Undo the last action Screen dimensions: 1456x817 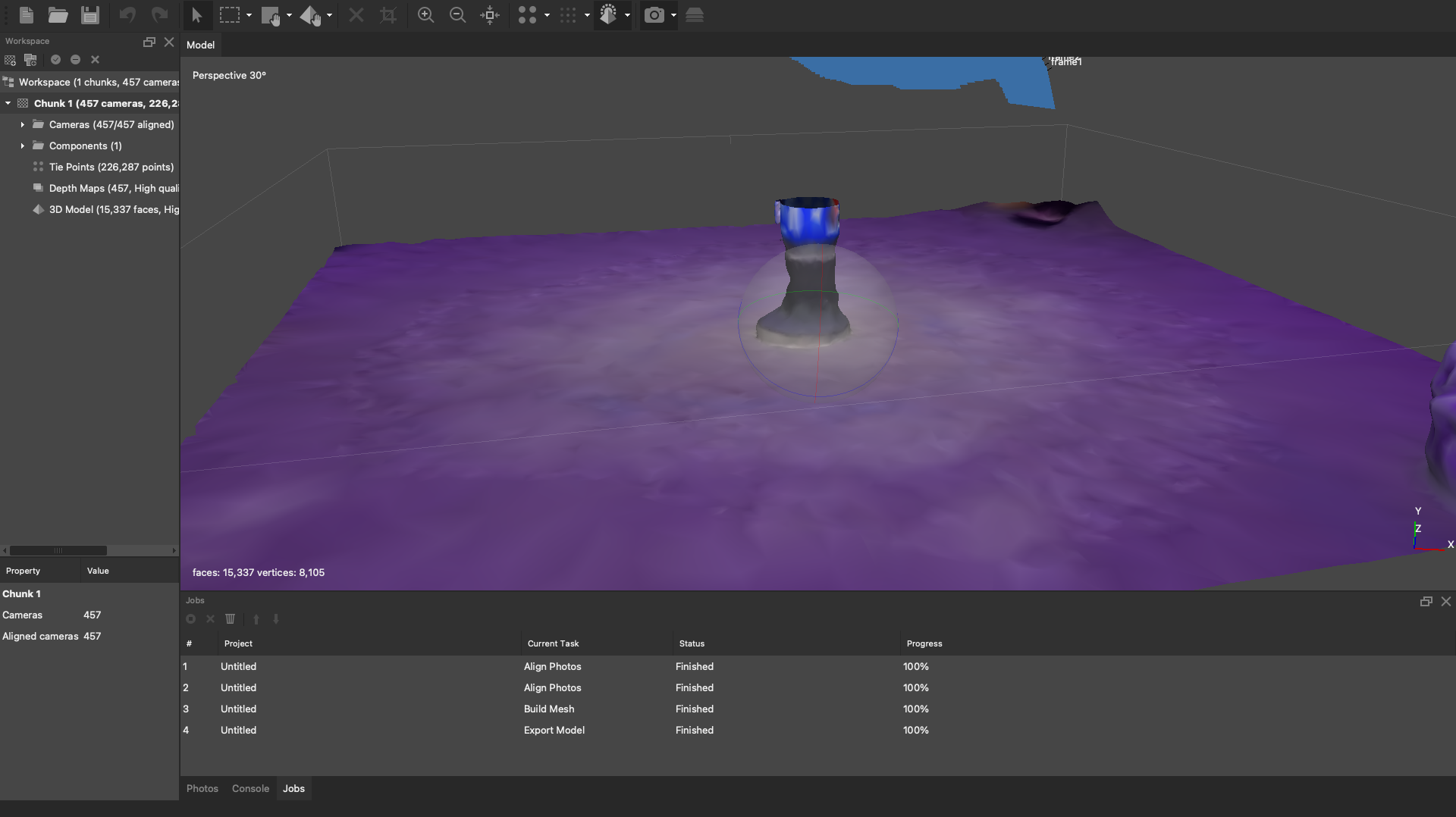coord(127,15)
